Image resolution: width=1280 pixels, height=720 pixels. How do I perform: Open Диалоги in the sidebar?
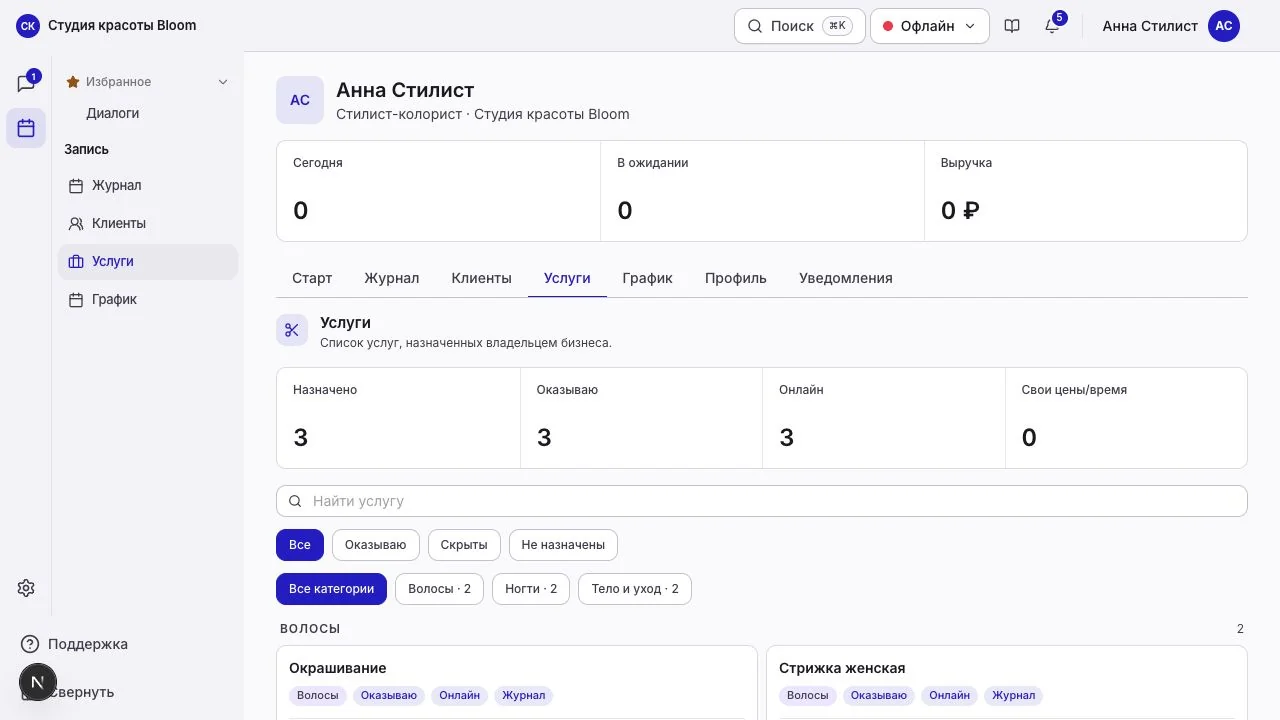112,113
